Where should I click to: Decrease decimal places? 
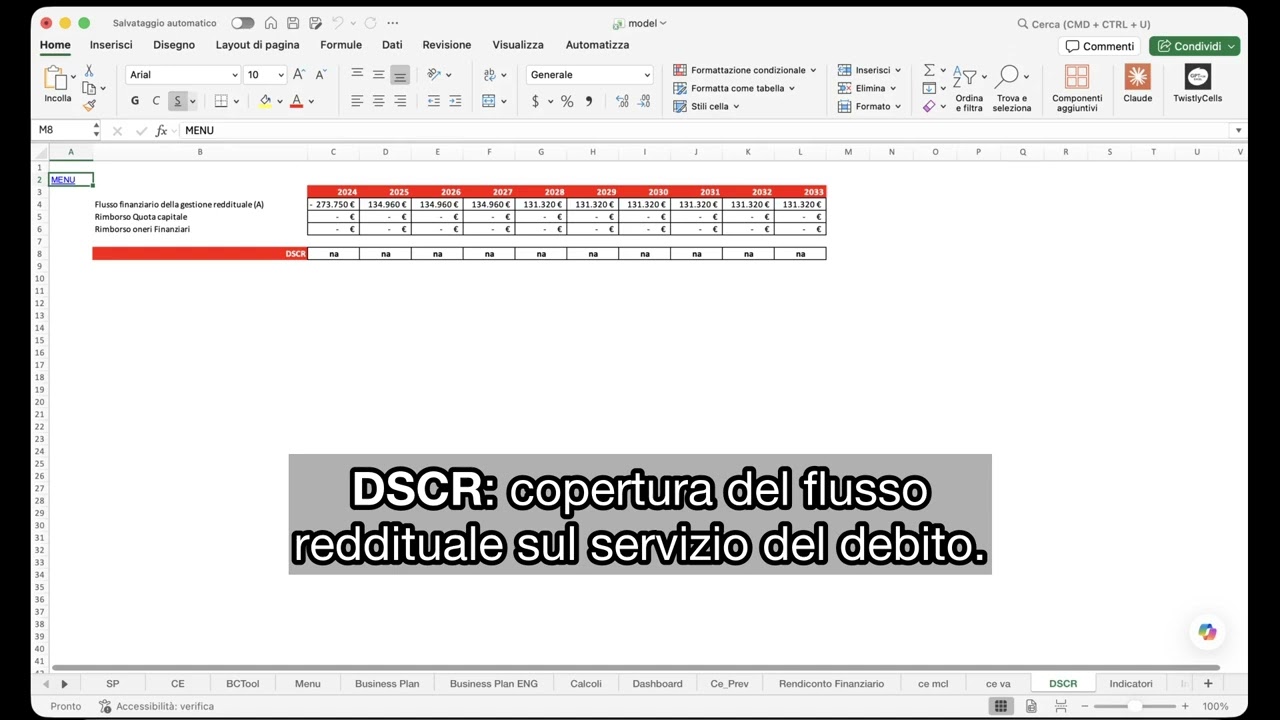(x=645, y=101)
